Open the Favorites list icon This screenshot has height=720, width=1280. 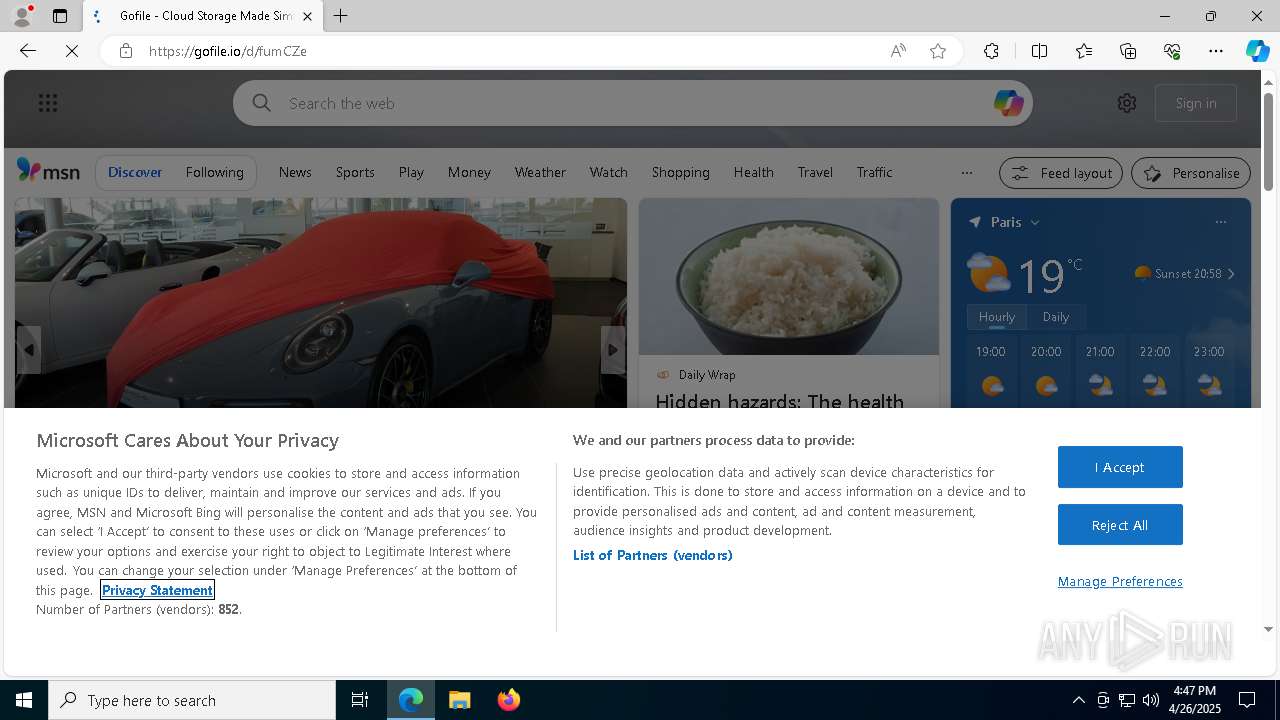coord(1084,51)
